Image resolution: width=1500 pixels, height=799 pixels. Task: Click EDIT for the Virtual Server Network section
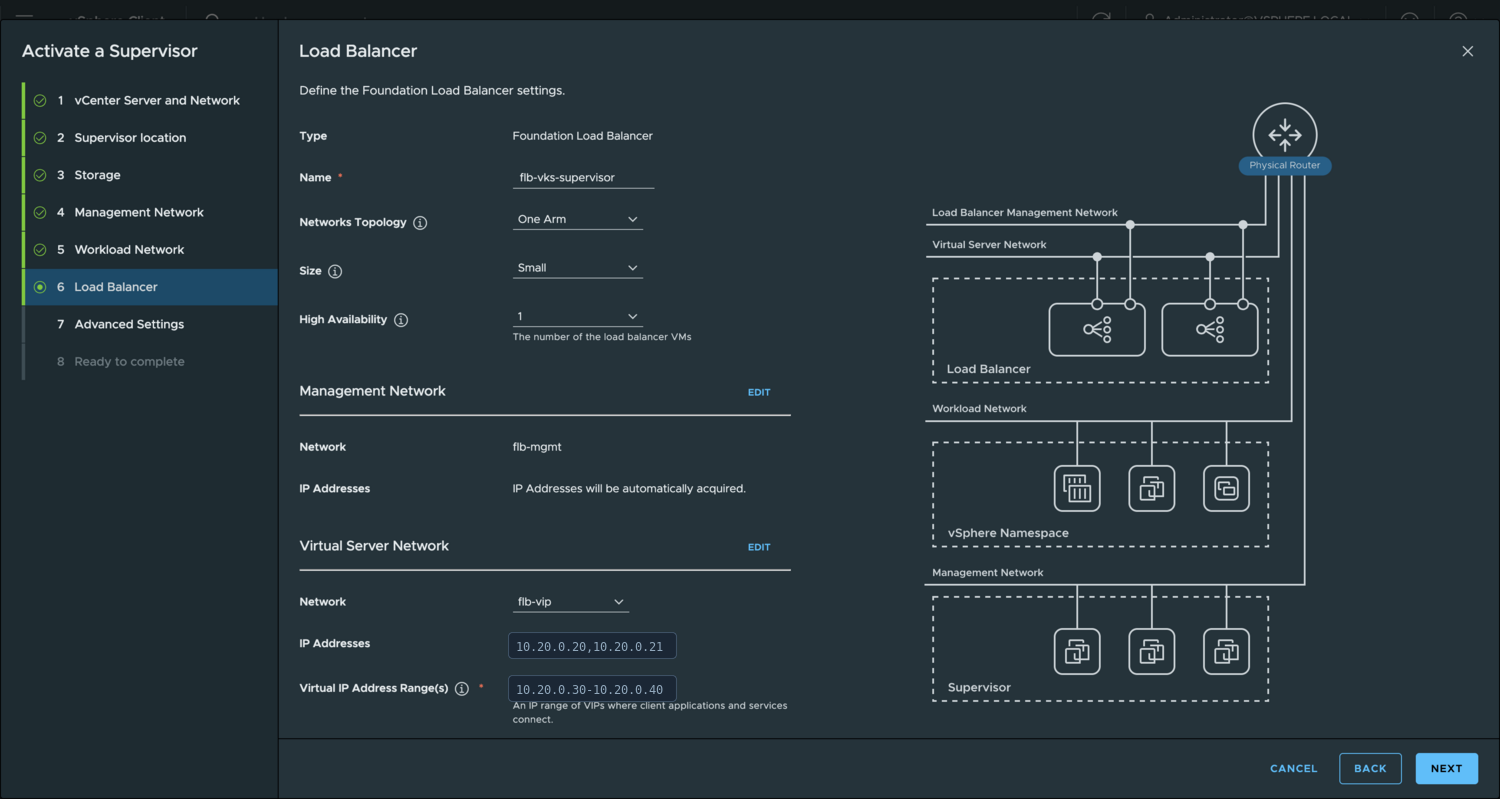pyautogui.click(x=759, y=547)
